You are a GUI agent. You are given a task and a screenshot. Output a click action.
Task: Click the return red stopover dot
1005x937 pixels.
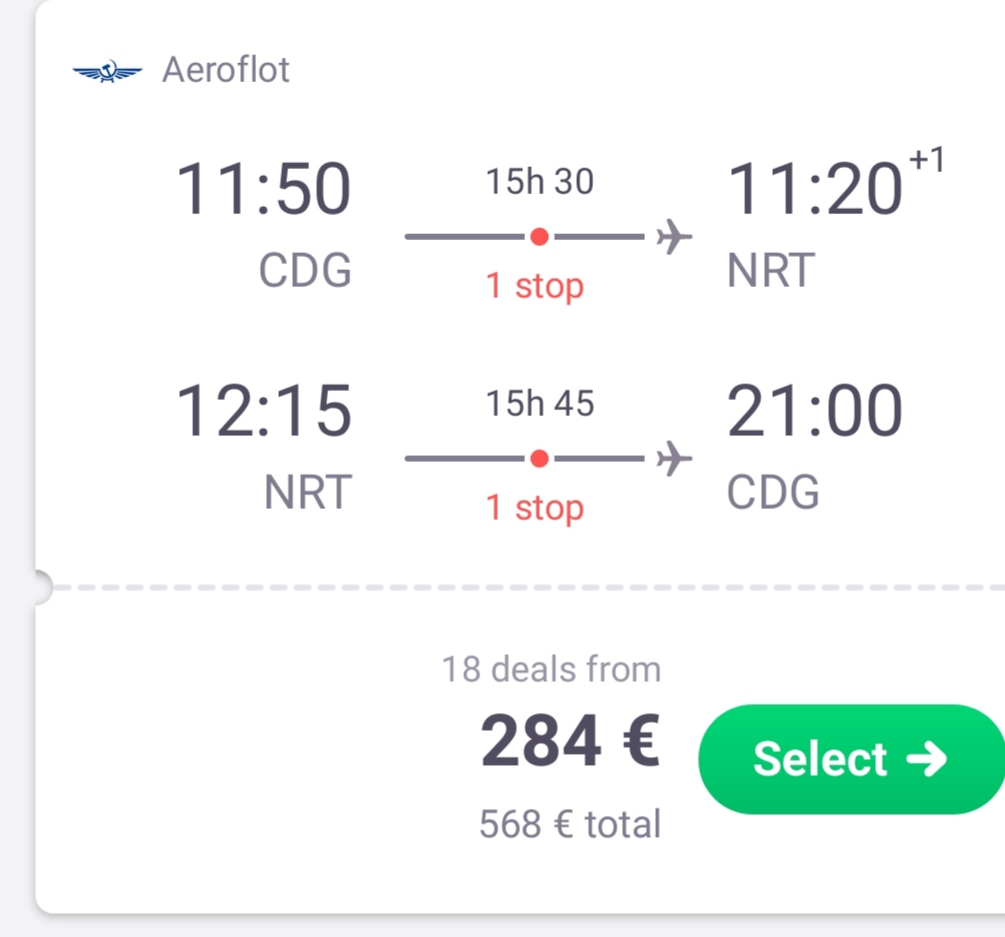[540, 458]
